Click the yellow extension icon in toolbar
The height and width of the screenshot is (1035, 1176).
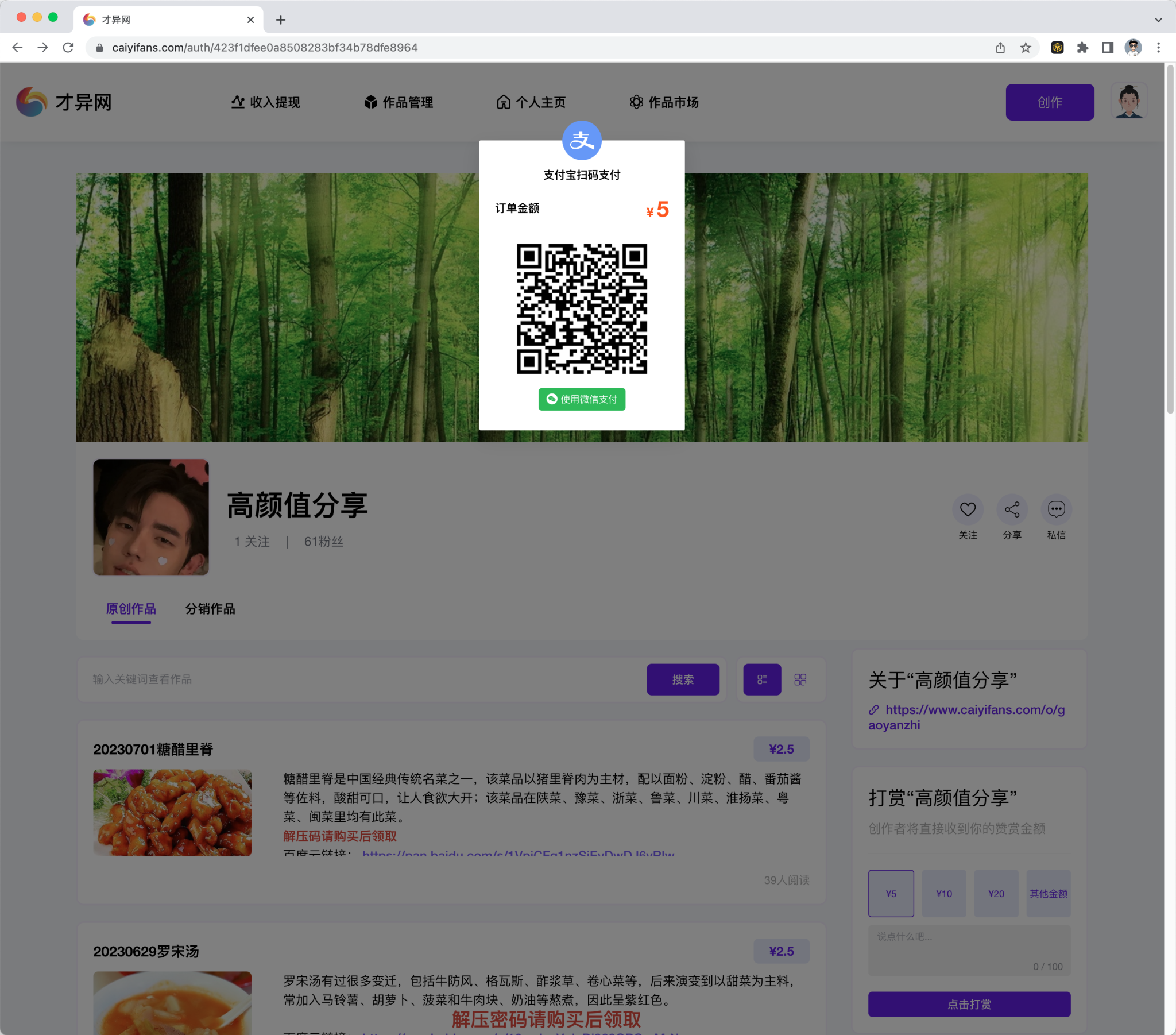[1057, 47]
